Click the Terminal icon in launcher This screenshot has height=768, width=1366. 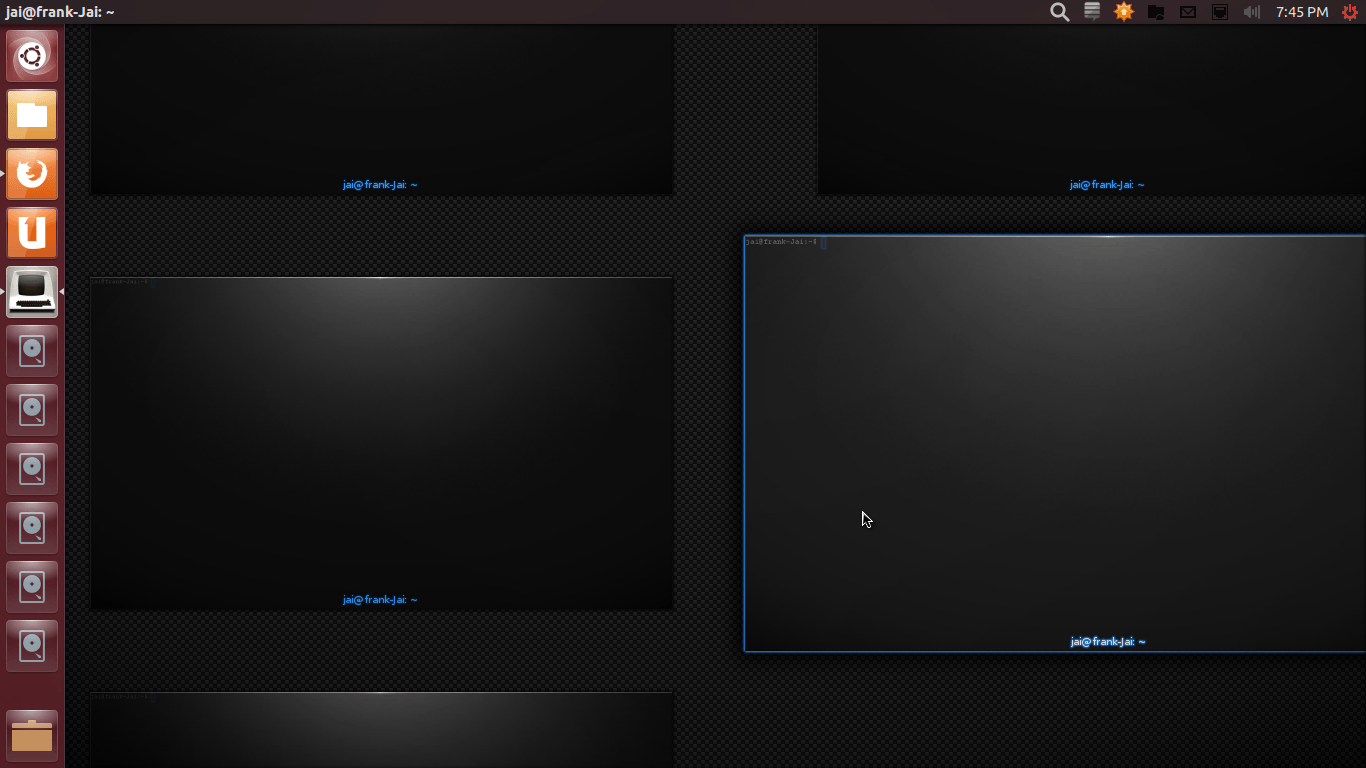[32, 292]
